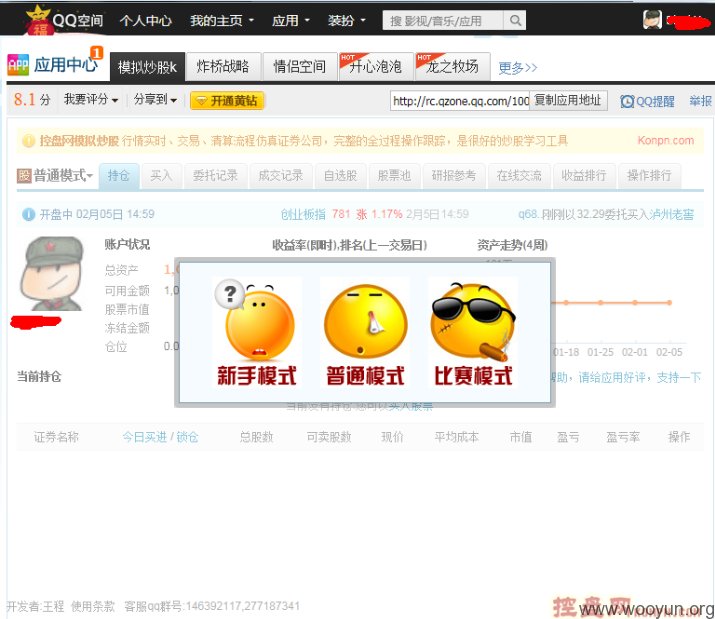
Task: Click the q68 trade ticker message
Action: point(606,214)
